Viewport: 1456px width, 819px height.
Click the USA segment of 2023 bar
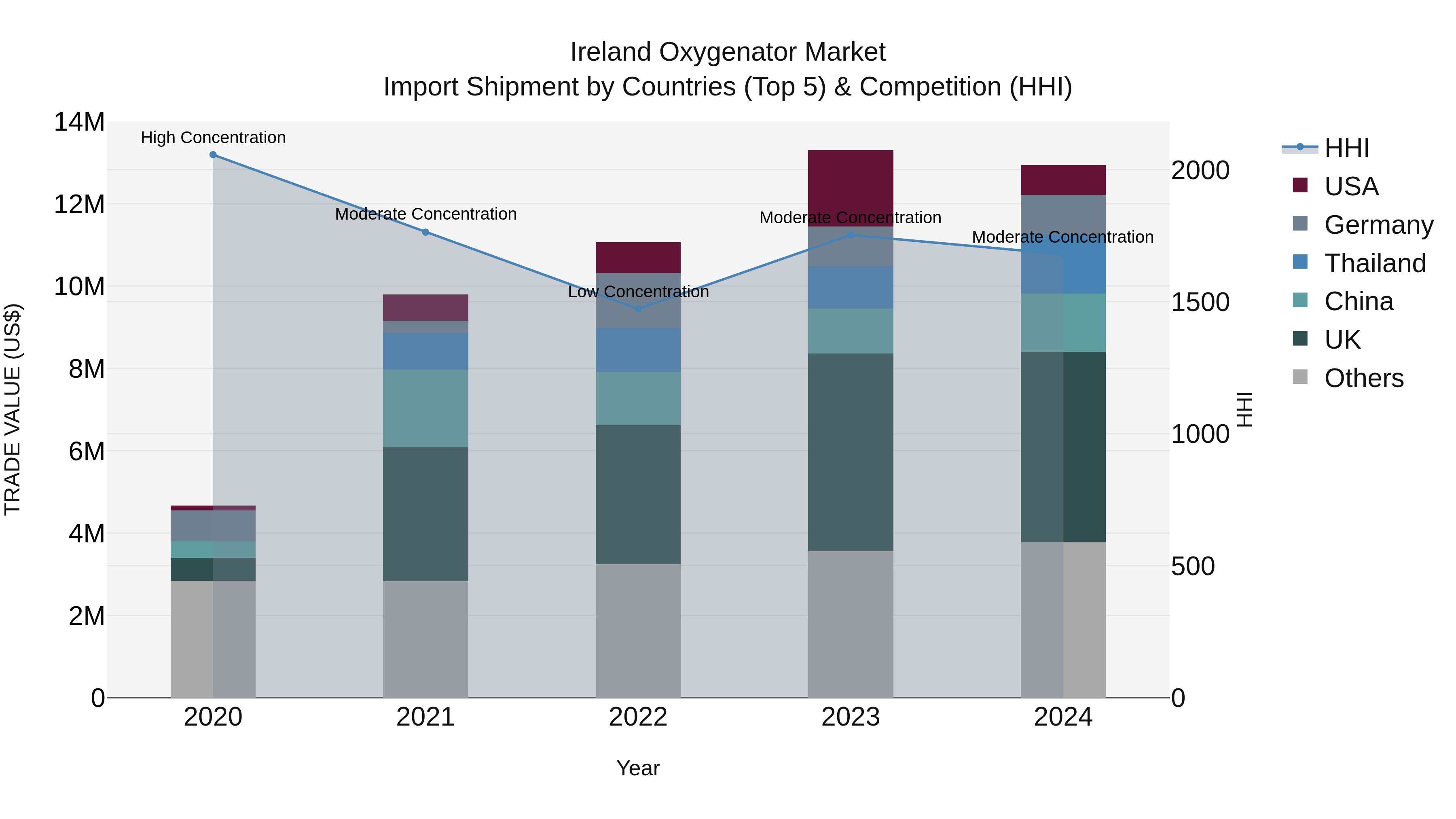(x=851, y=188)
